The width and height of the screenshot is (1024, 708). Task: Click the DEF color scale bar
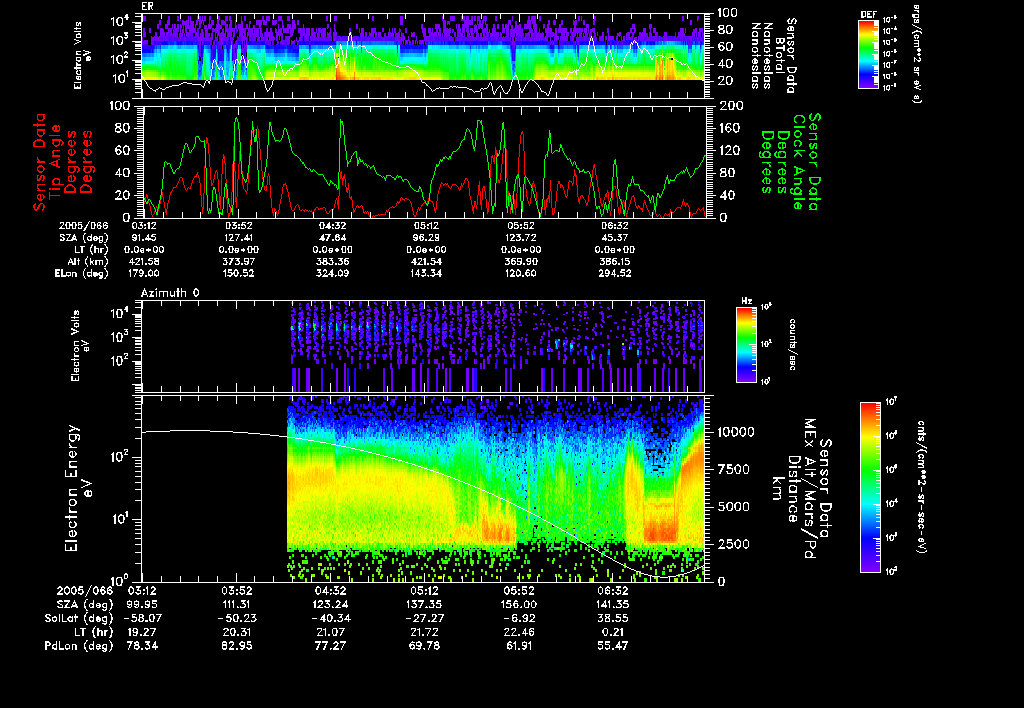(x=868, y=54)
